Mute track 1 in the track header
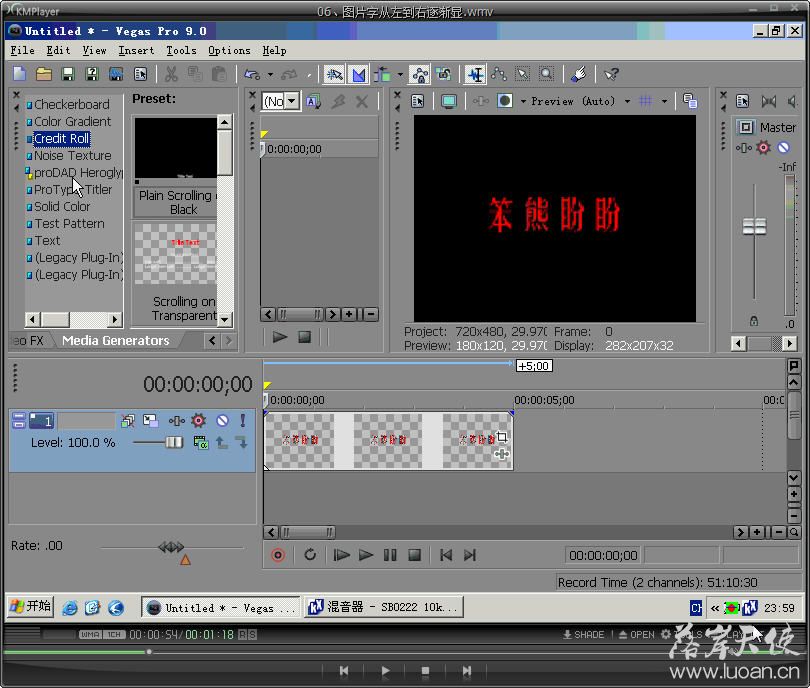Viewport: 810px width, 688px height. pyautogui.click(x=222, y=420)
